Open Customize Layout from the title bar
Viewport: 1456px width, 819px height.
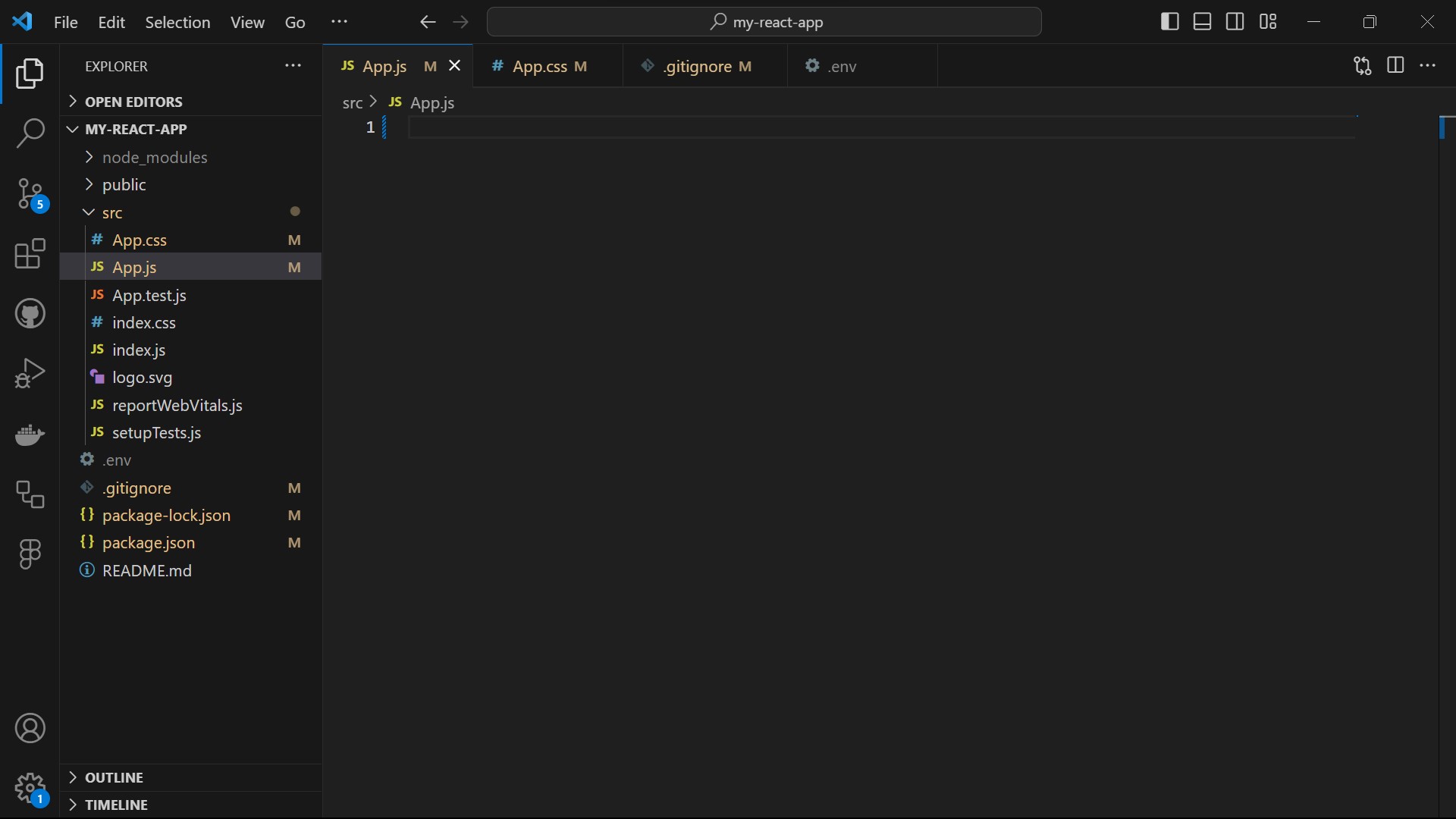pyautogui.click(x=1268, y=22)
